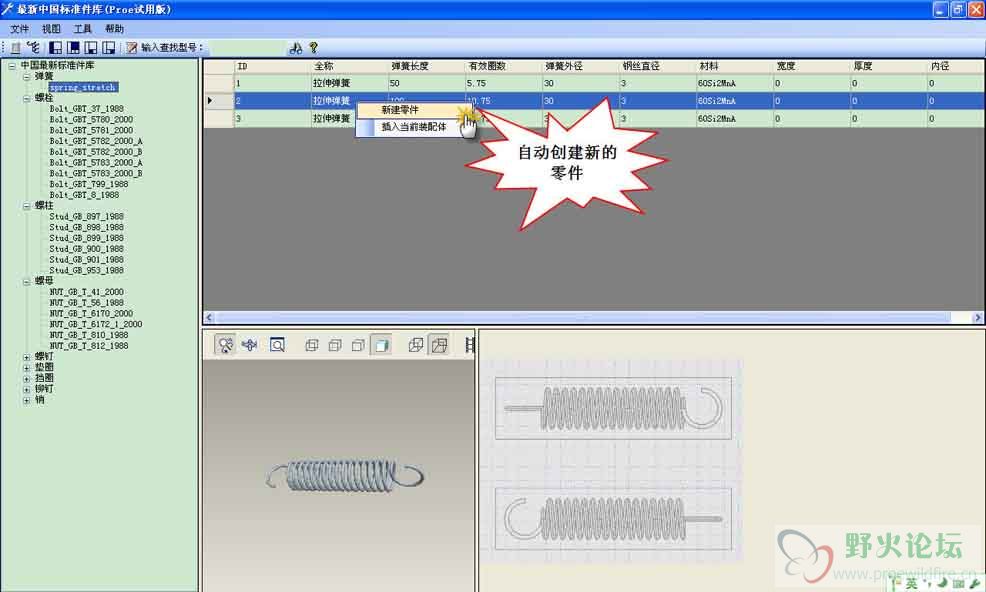Click the lower spring drawing view
Viewport: 986px width, 592px height.
613,519
